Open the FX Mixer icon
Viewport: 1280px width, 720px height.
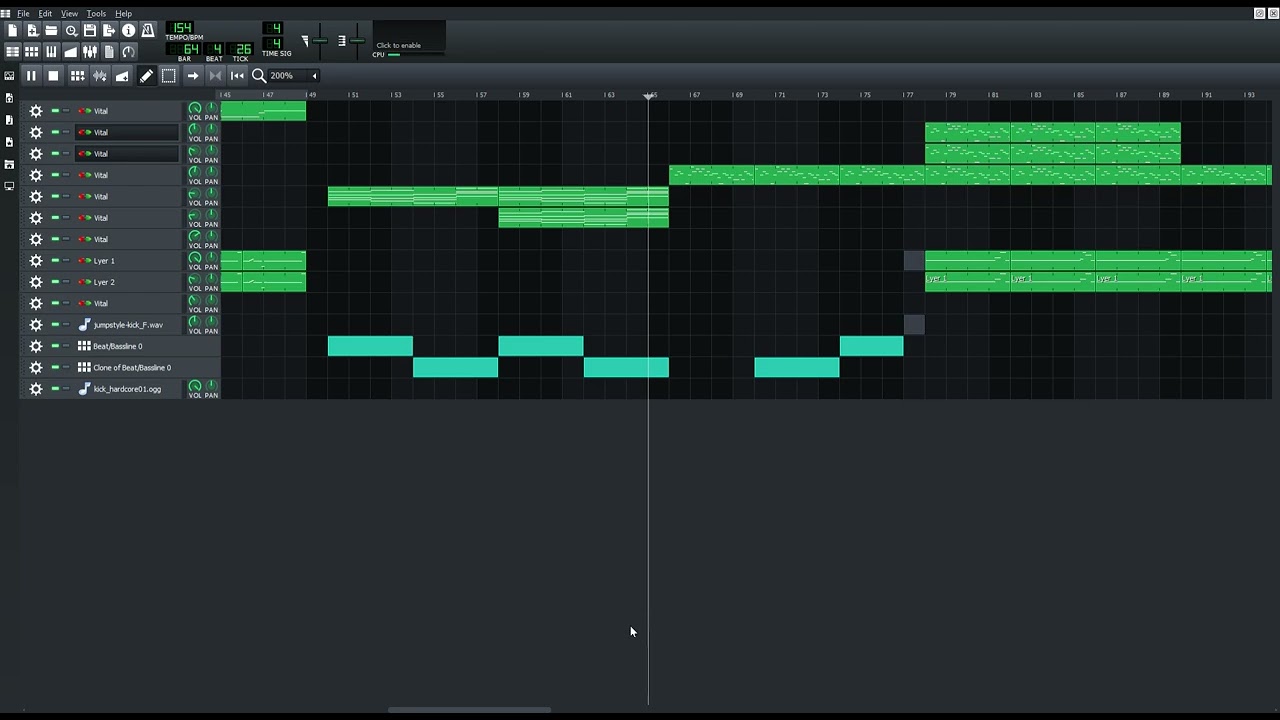[x=90, y=51]
